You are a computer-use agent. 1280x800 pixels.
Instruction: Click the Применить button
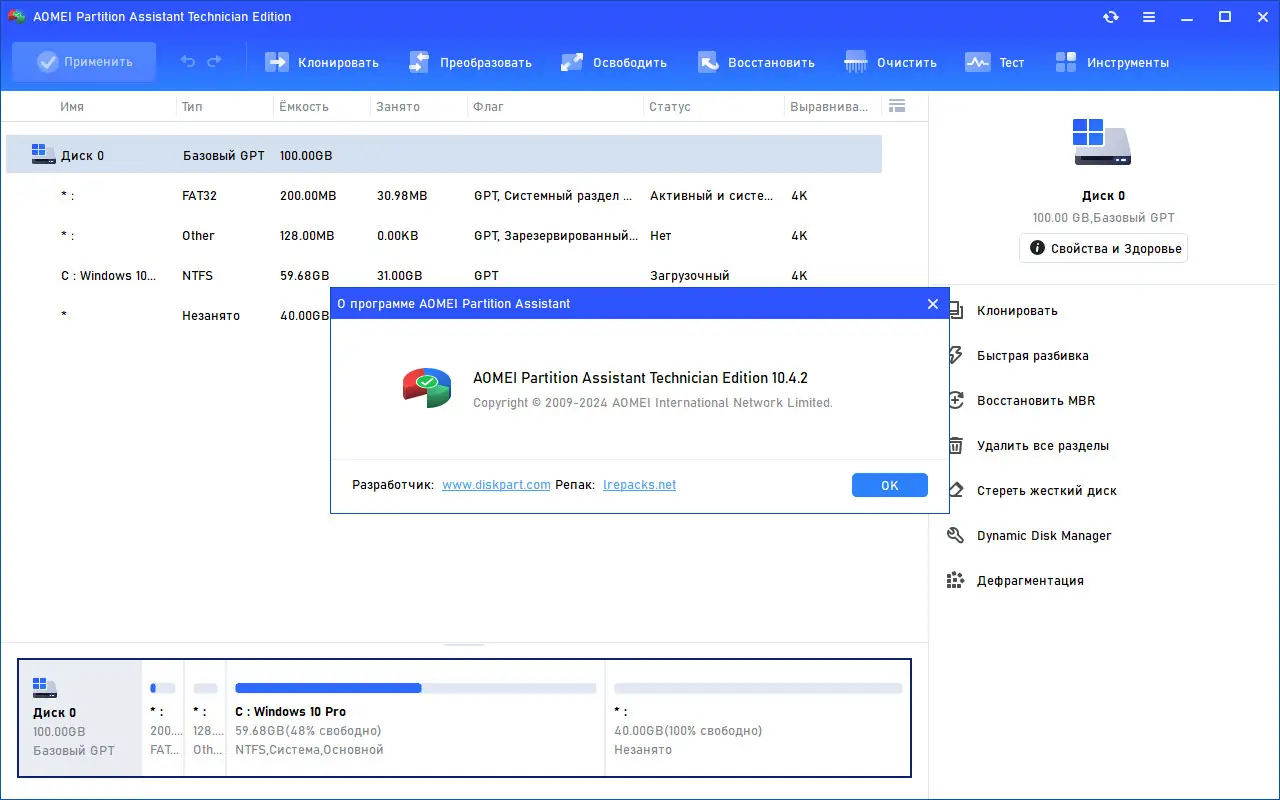click(x=84, y=62)
